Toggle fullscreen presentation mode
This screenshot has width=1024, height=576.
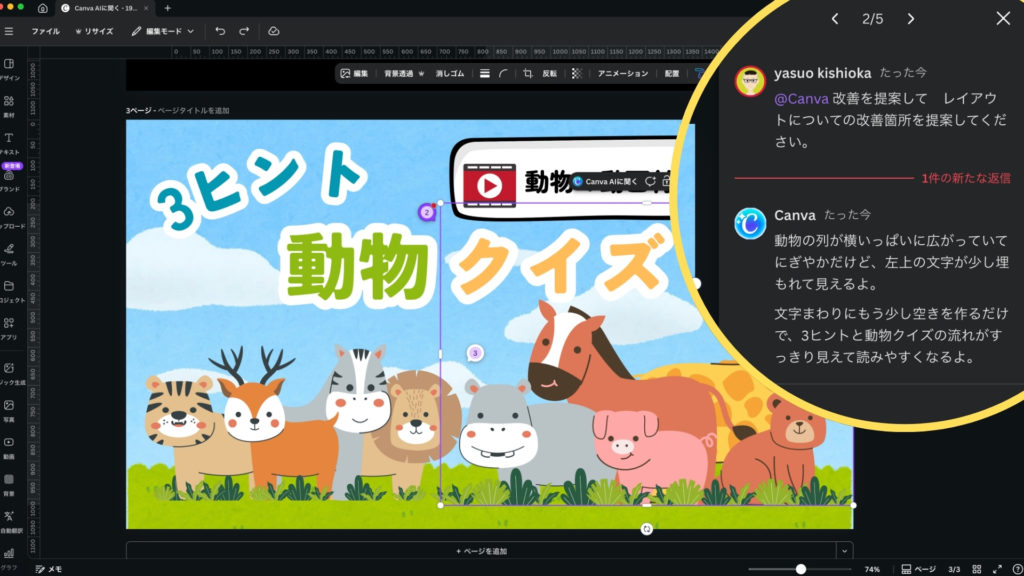997,569
